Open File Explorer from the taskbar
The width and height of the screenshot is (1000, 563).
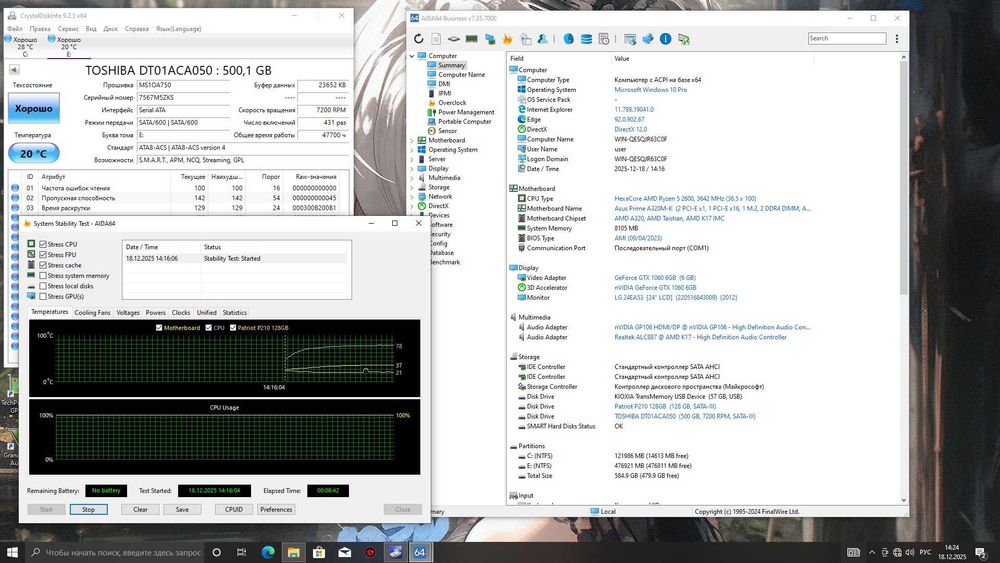point(293,552)
